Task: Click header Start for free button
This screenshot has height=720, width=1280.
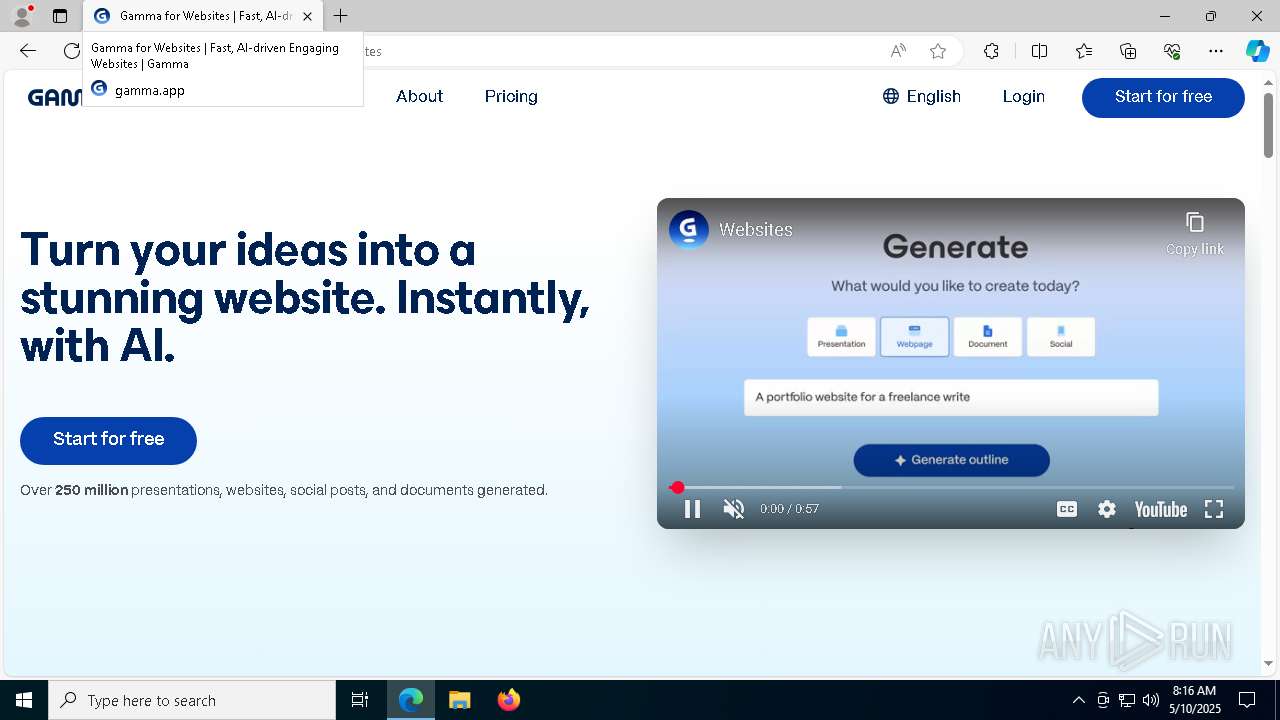Action: pos(1163,97)
